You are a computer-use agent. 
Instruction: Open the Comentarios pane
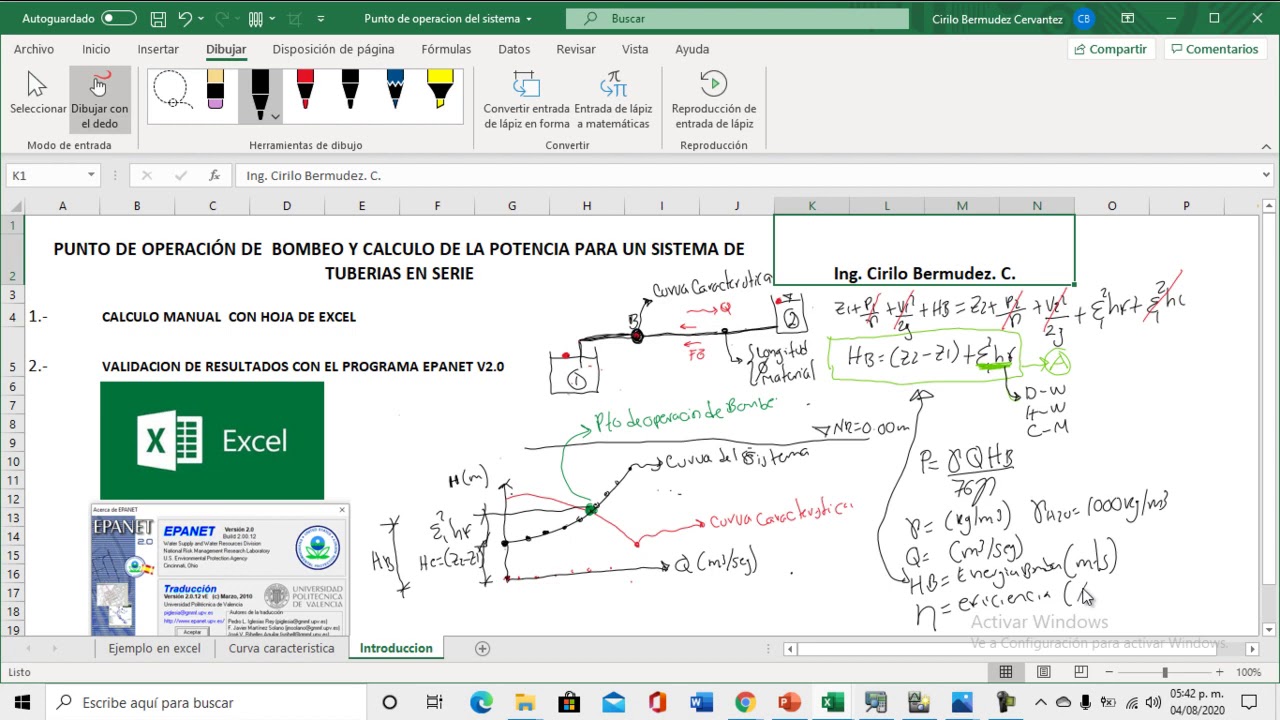point(1216,49)
